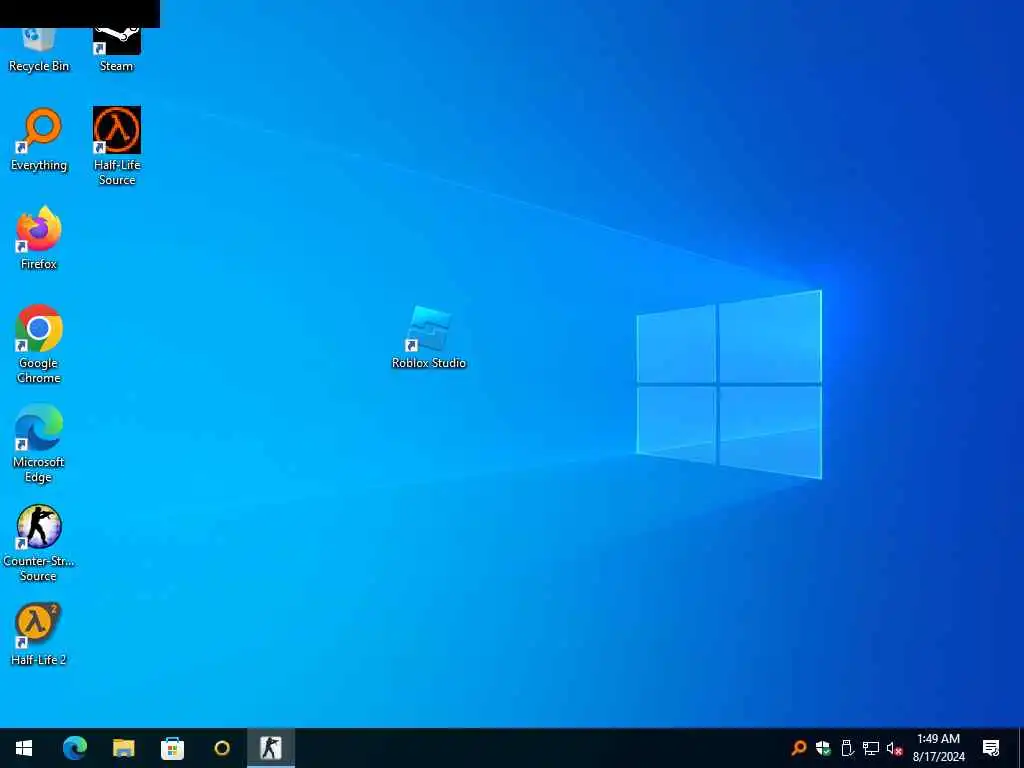Select the Steam desktop shortcut
The width and height of the screenshot is (1024, 768).
tap(116, 50)
